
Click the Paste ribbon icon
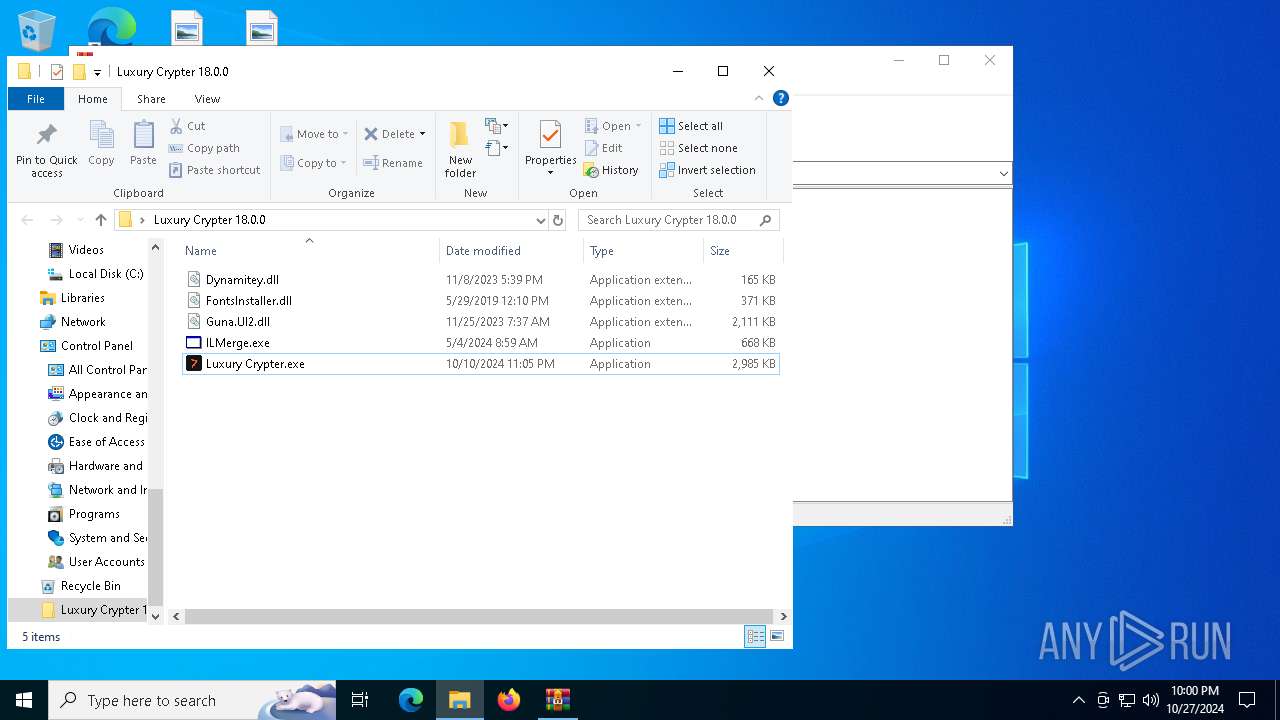(143, 134)
